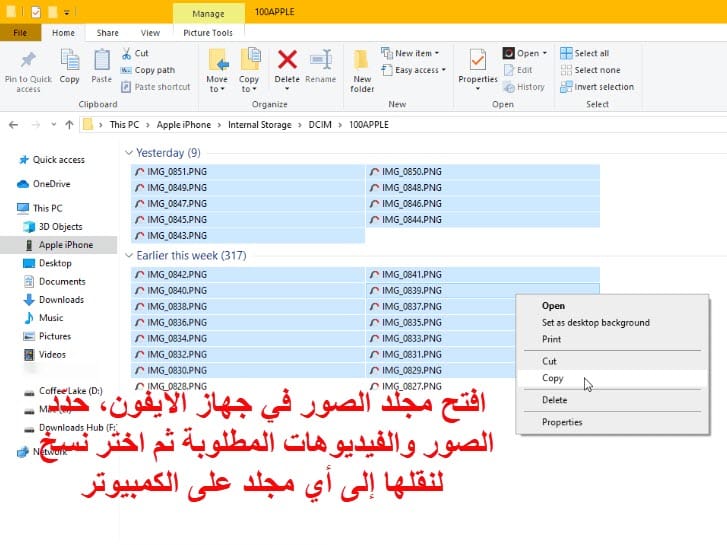
Task: Open OneDrive in navigation pane
Action: pos(44,184)
